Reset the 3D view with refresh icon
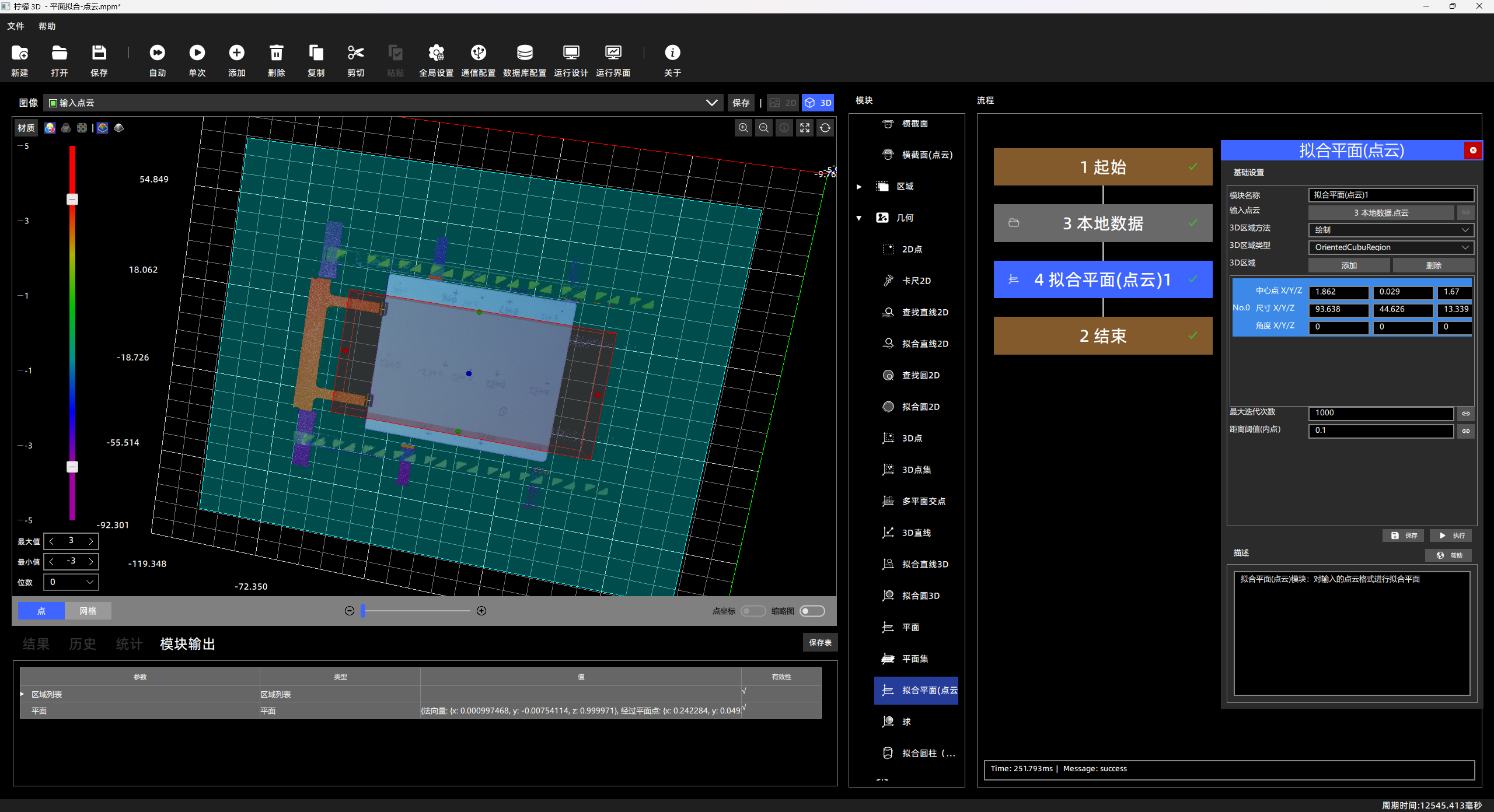This screenshot has height=812, width=1494. 825,128
